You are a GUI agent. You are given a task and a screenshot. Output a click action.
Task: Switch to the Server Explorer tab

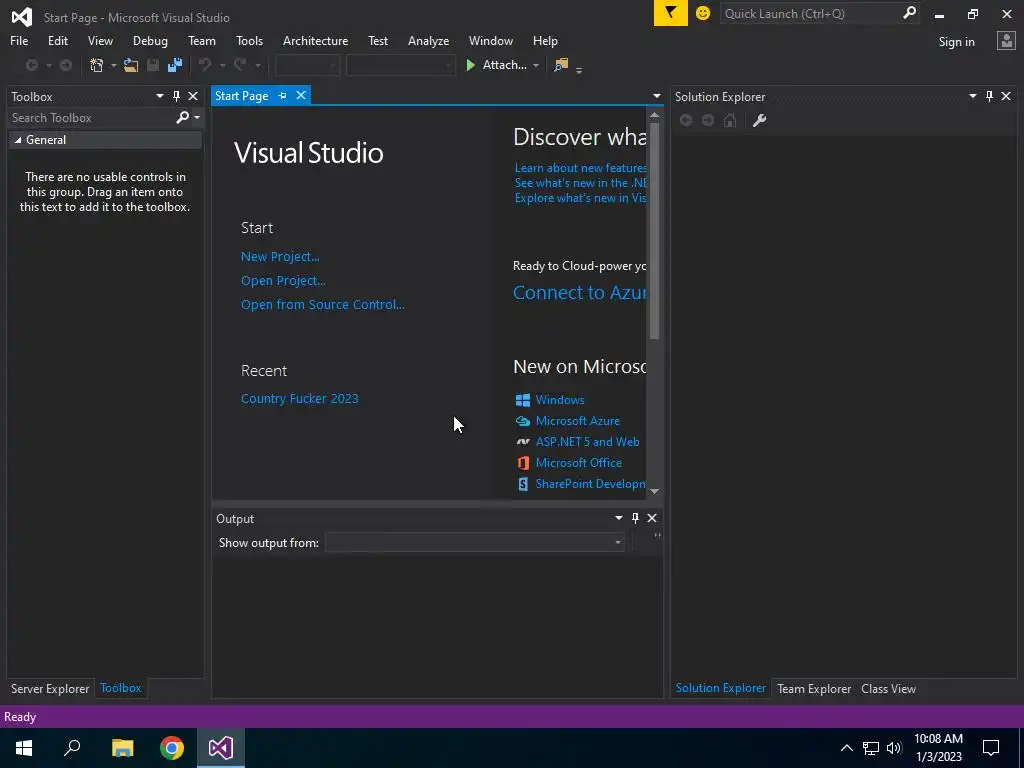(50, 689)
